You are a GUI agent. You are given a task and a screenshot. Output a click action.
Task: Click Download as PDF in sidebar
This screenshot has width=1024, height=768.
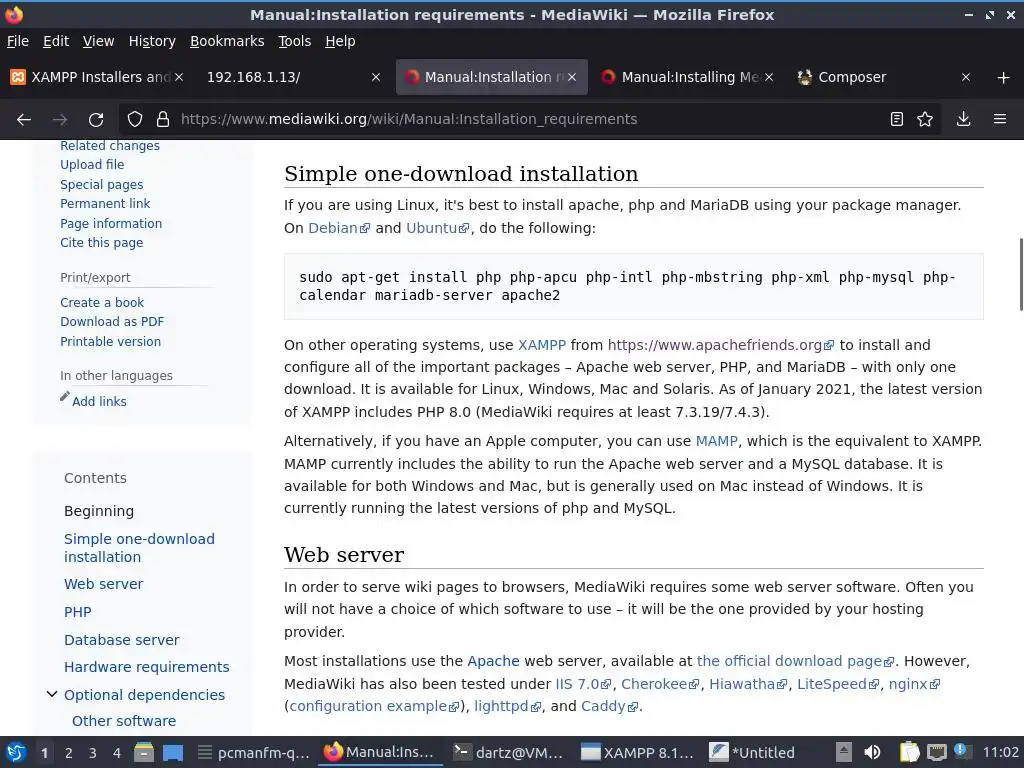[x=112, y=321]
